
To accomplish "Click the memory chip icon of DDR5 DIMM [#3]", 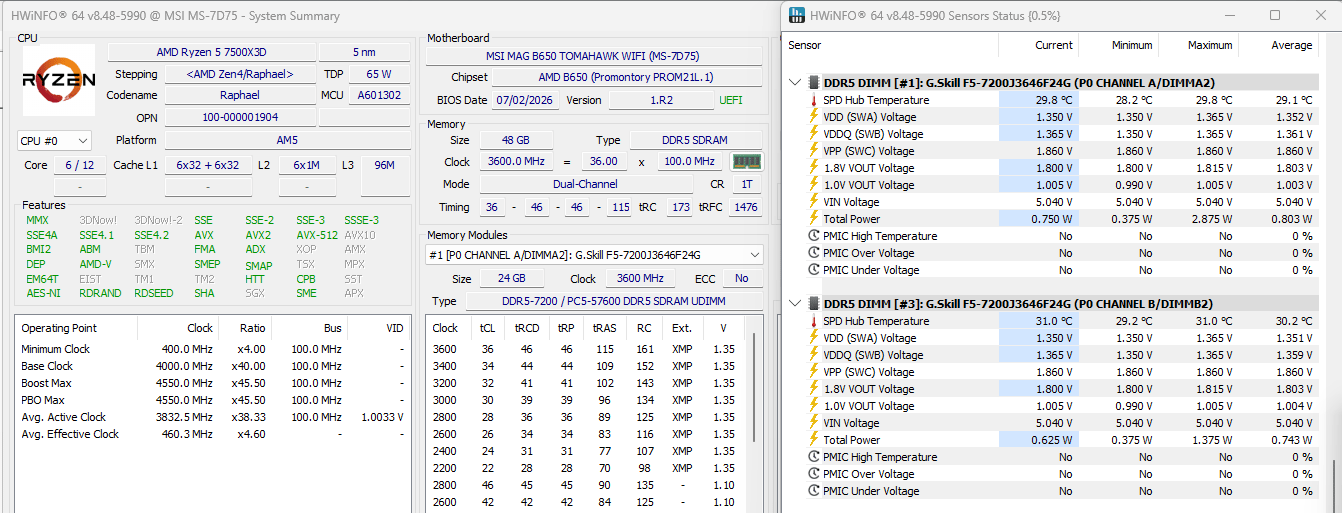I will [812, 304].
